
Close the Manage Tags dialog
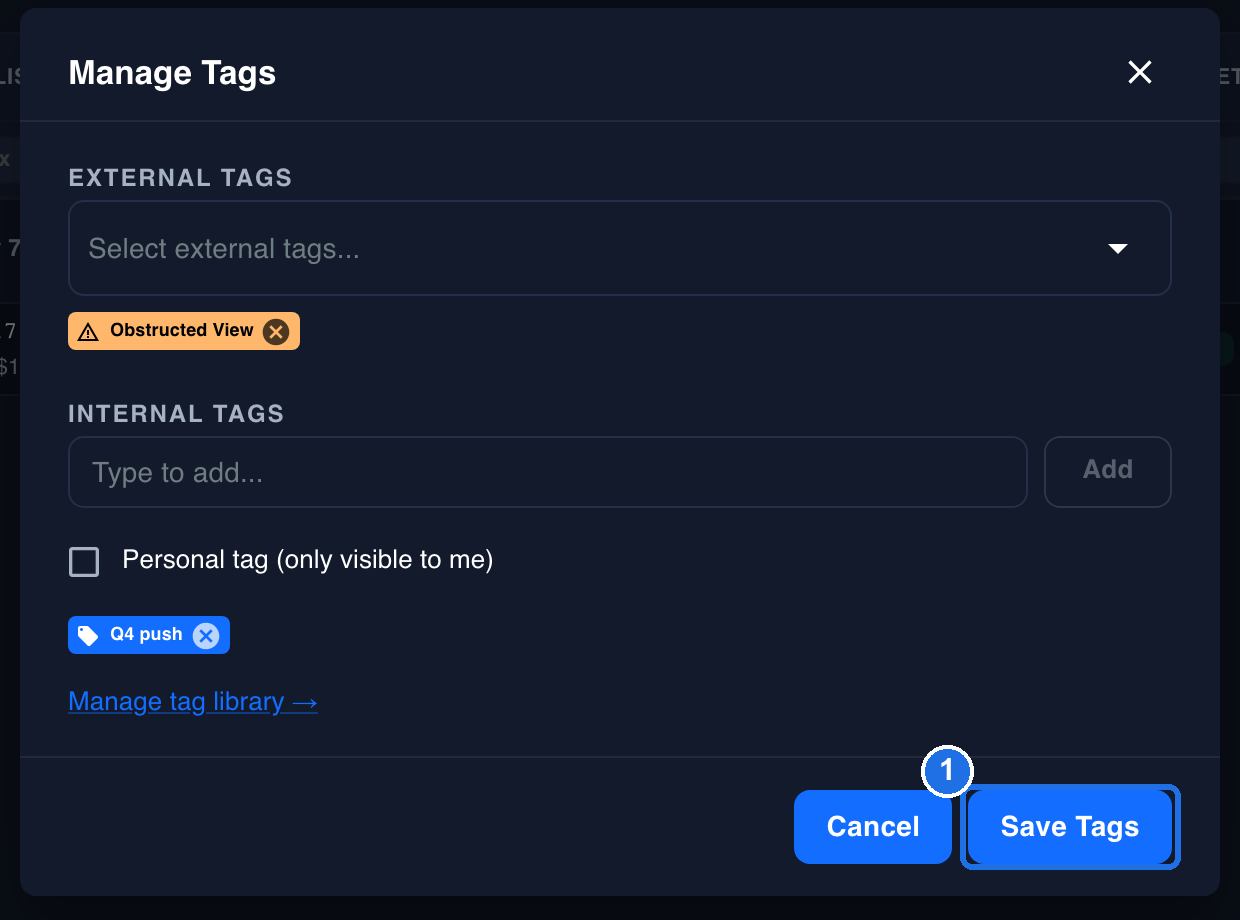click(1140, 72)
